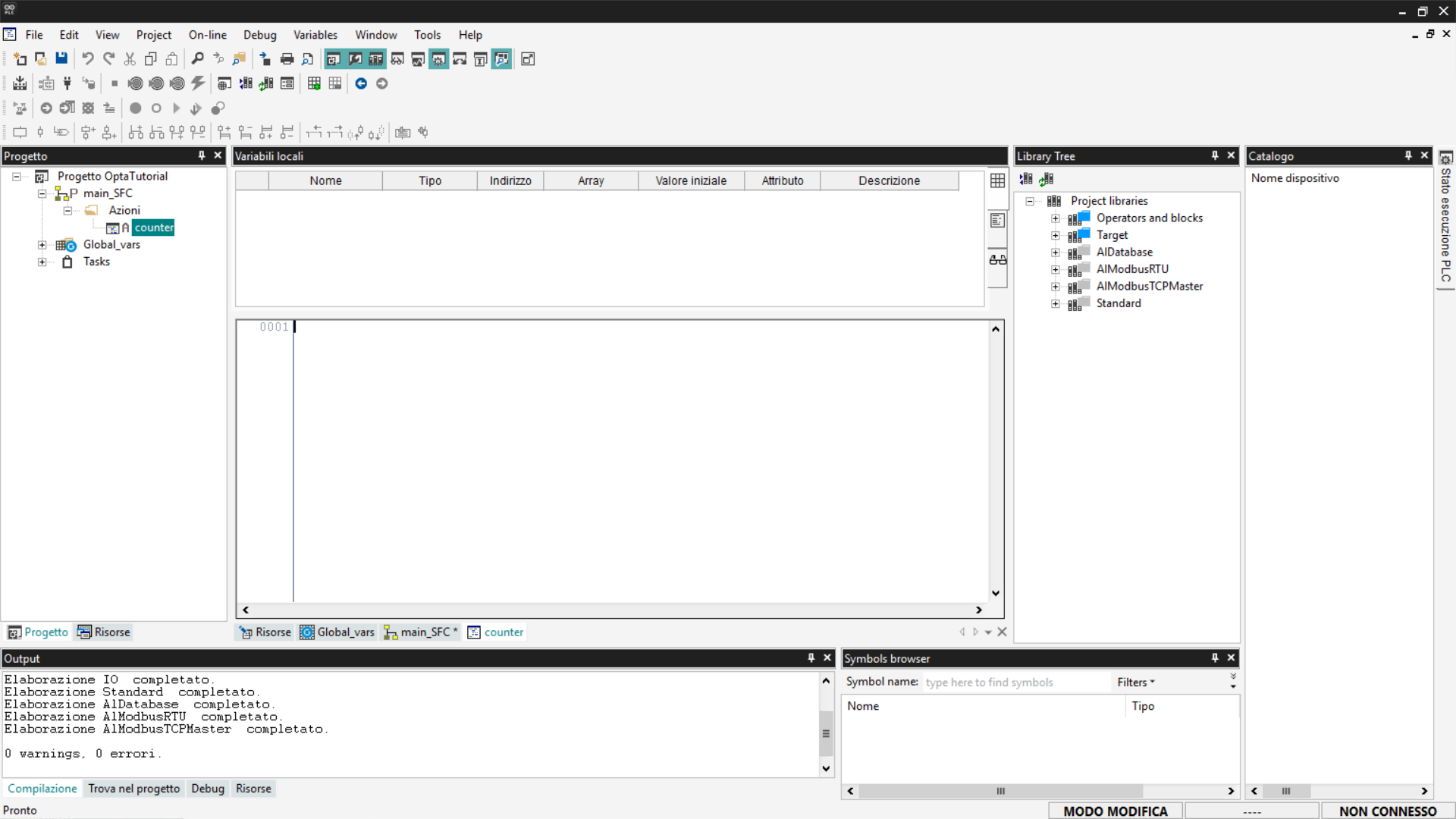
Task: Click the Symbol name search field
Action: pyautogui.click(x=1015, y=682)
